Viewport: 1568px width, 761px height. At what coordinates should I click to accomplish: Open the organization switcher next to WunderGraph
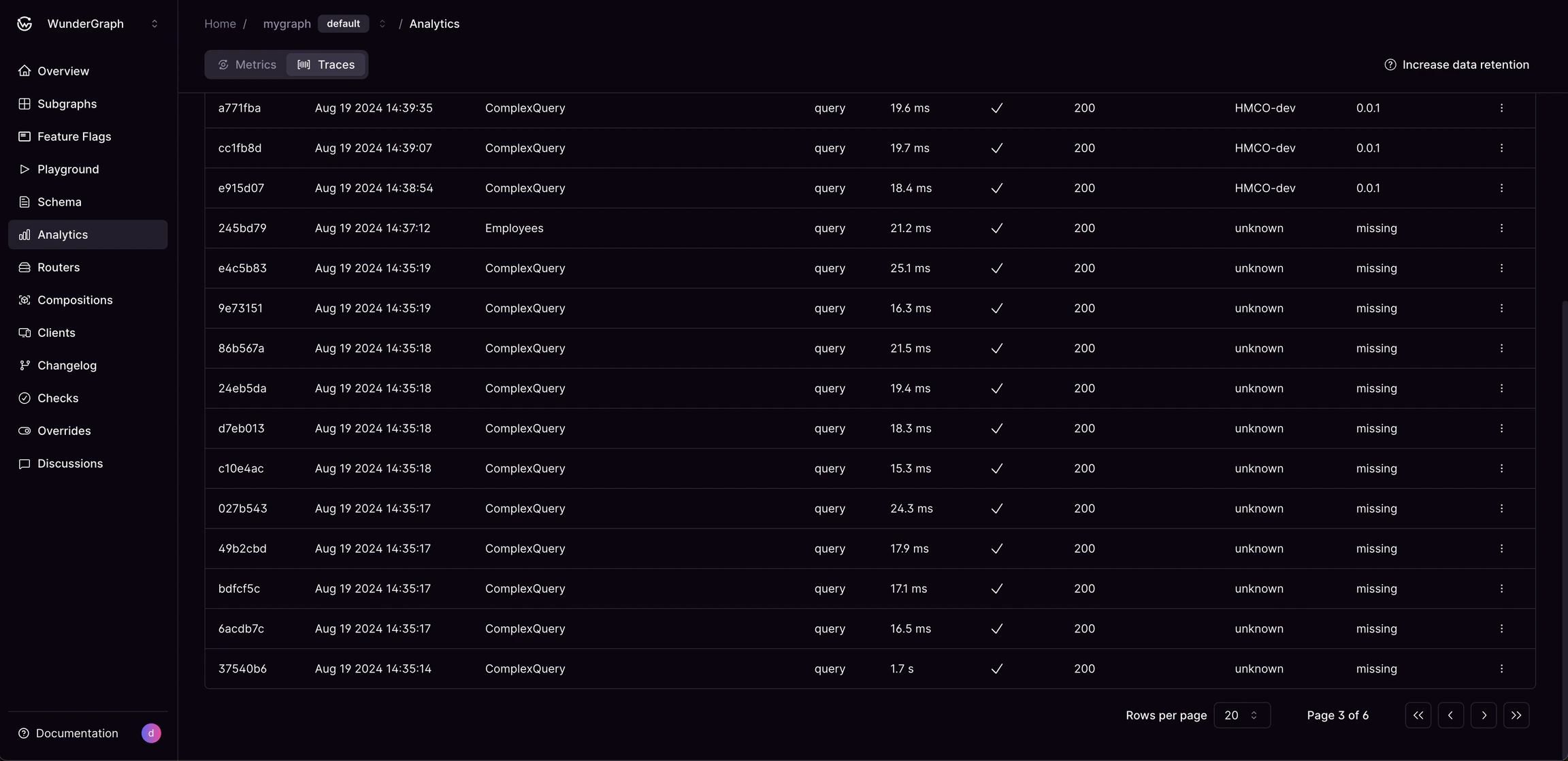tap(155, 23)
